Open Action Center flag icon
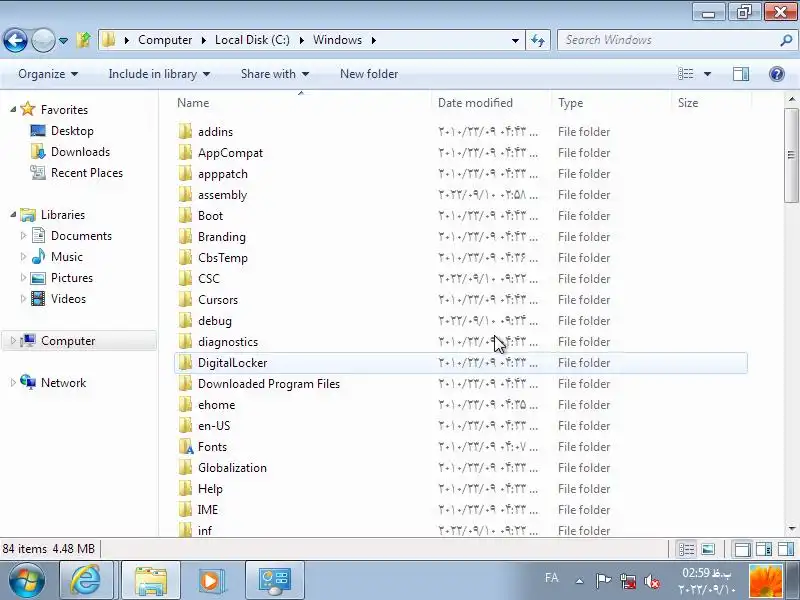The height and width of the screenshot is (600, 800). click(x=603, y=581)
